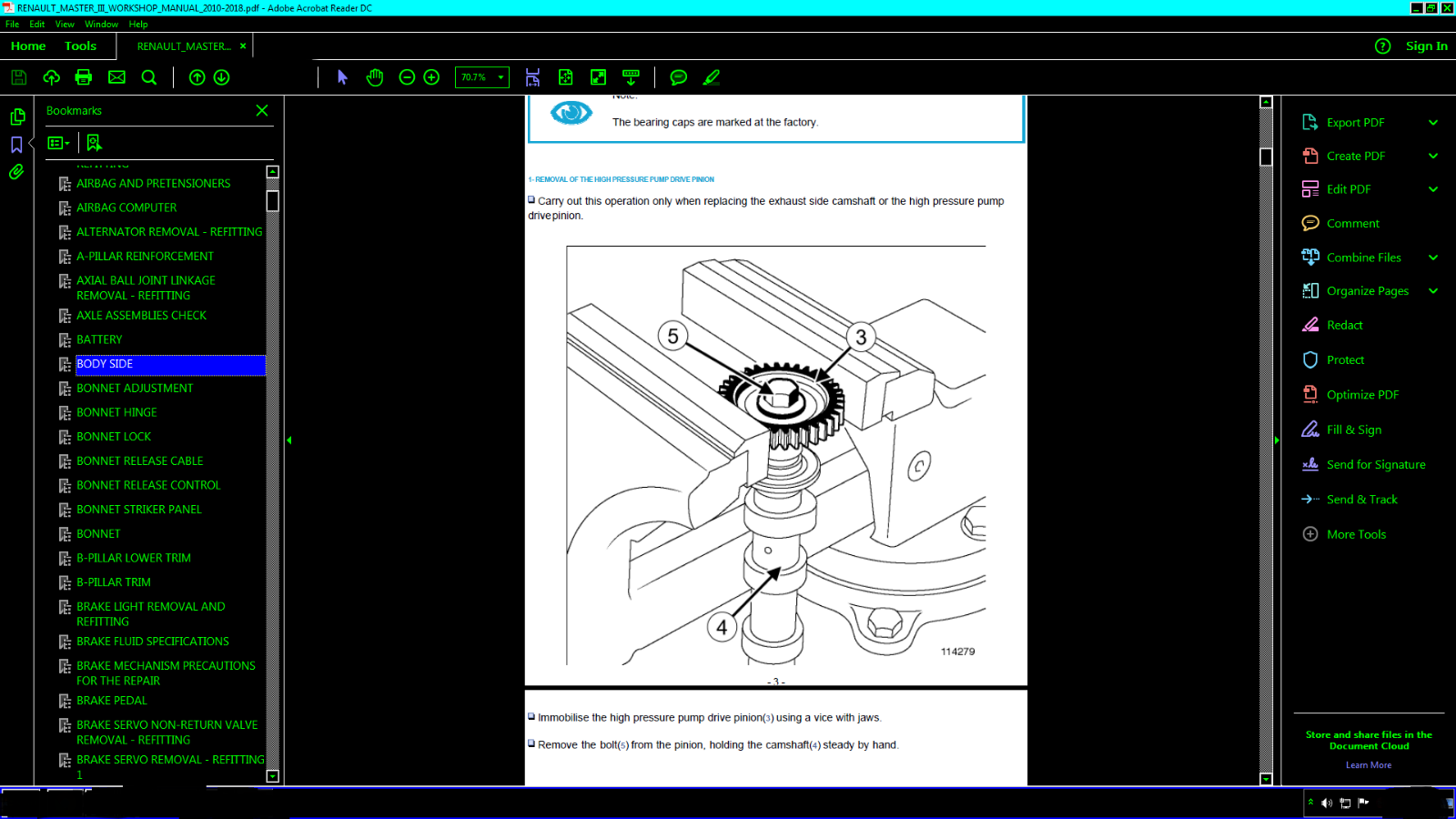Open the View menu
The width and height of the screenshot is (1456, 819).
pyautogui.click(x=65, y=25)
